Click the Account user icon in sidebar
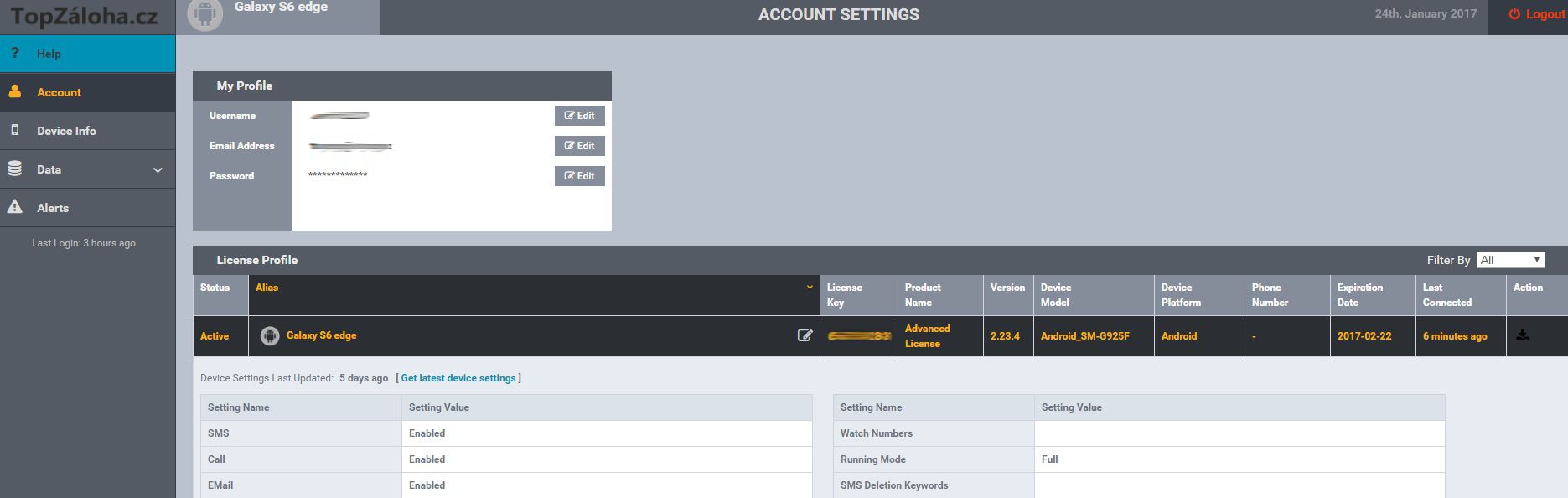 tap(14, 92)
